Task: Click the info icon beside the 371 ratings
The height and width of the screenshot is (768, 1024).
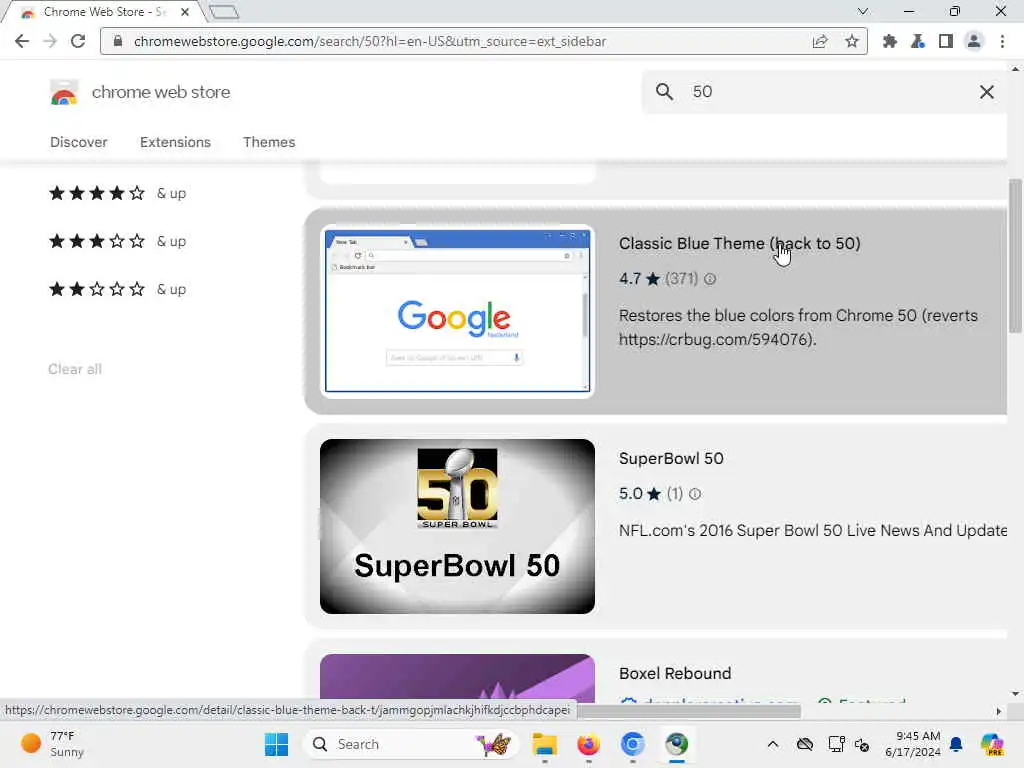Action: 710,279
